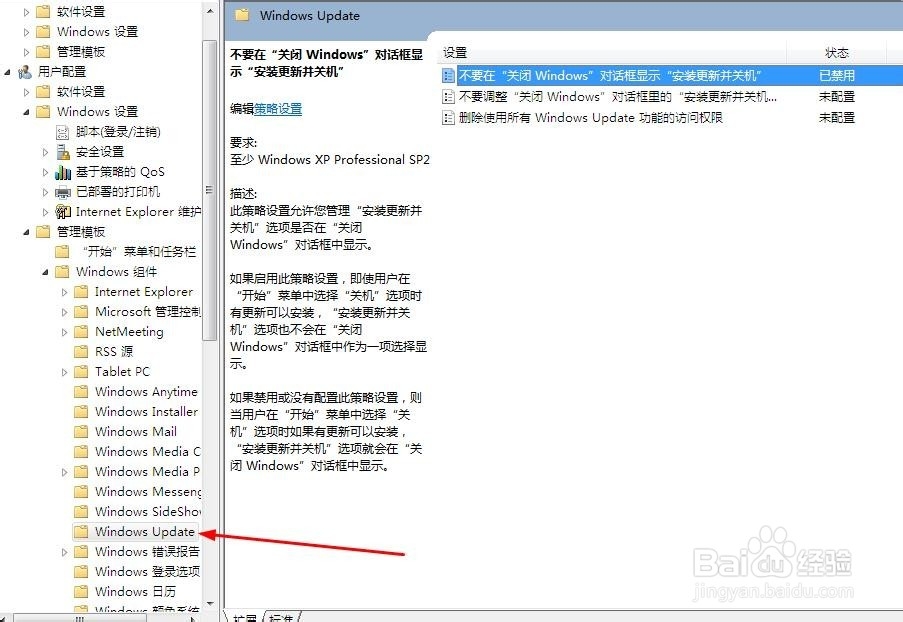Sort by the 状态 column header
Image resolution: width=903 pixels, height=622 pixels.
tap(836, 53)
